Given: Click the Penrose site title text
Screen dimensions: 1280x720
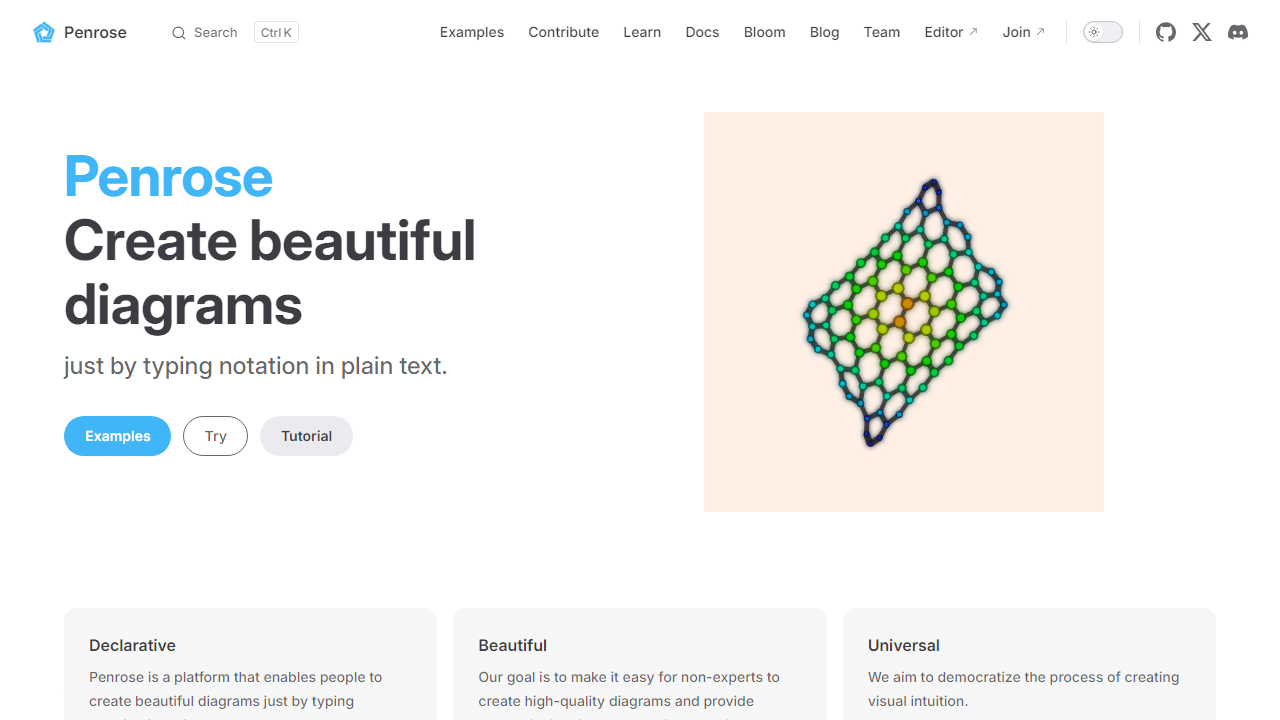Looking at the screenshot, I should 95,32.
